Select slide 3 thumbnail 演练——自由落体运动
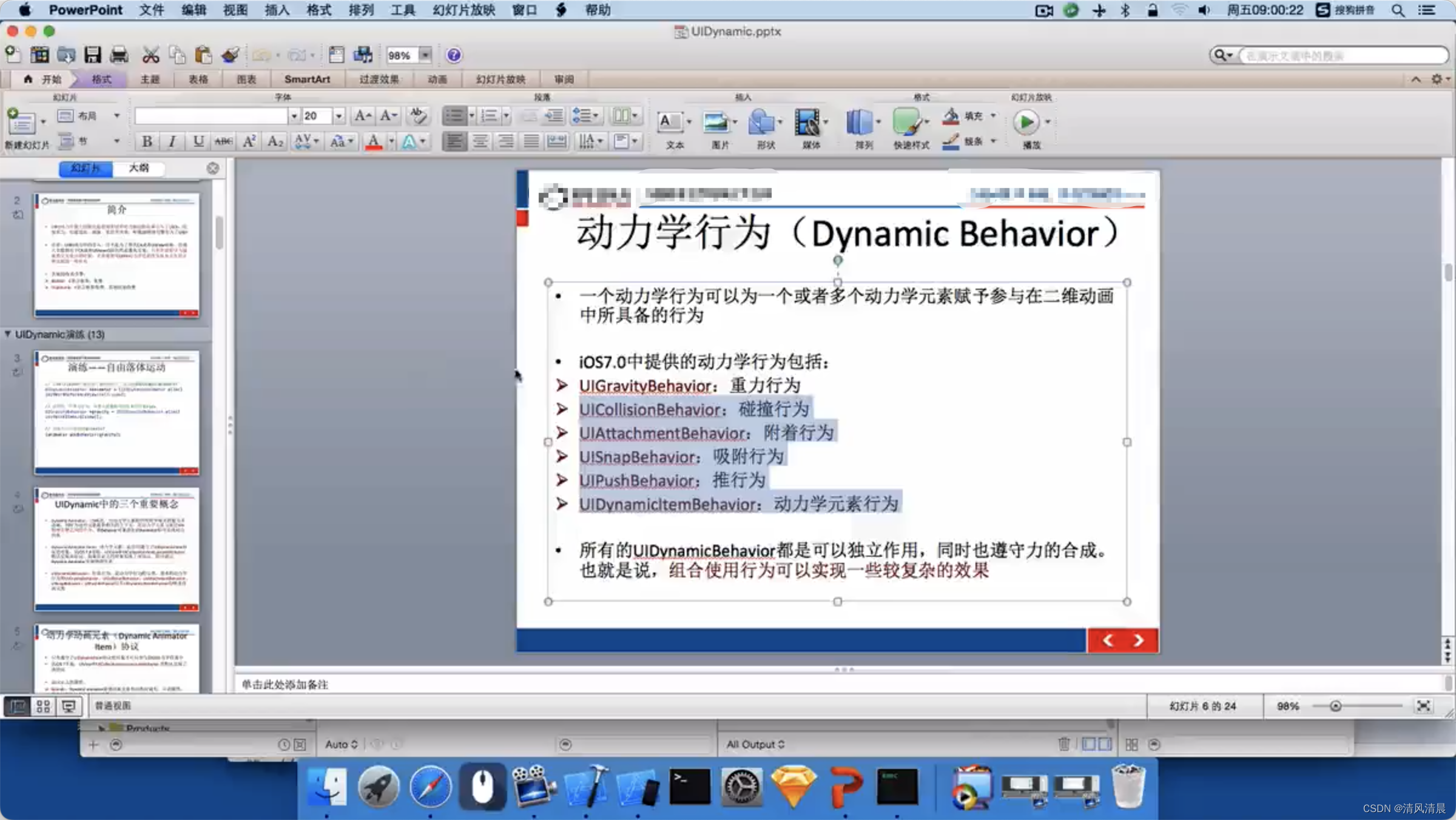 click(x=116, y=412)
